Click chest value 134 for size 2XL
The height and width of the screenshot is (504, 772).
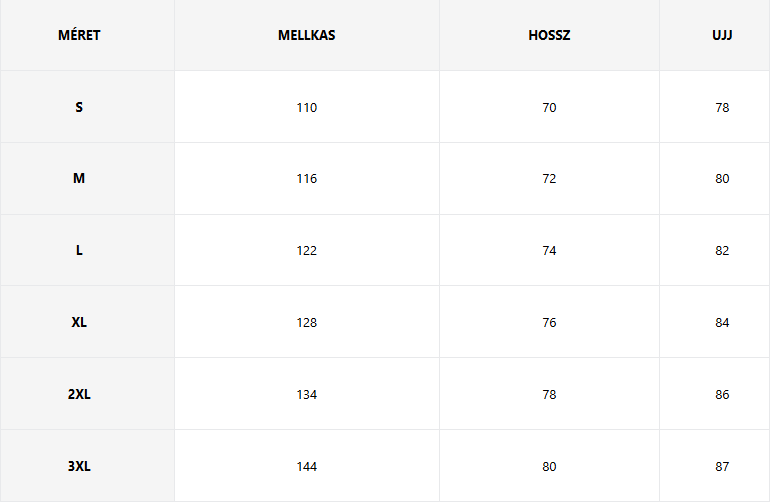(306, 395)
